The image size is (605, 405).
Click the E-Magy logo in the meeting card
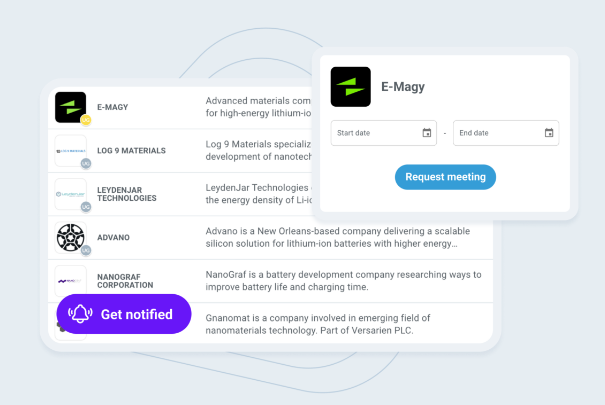(350, 87)
